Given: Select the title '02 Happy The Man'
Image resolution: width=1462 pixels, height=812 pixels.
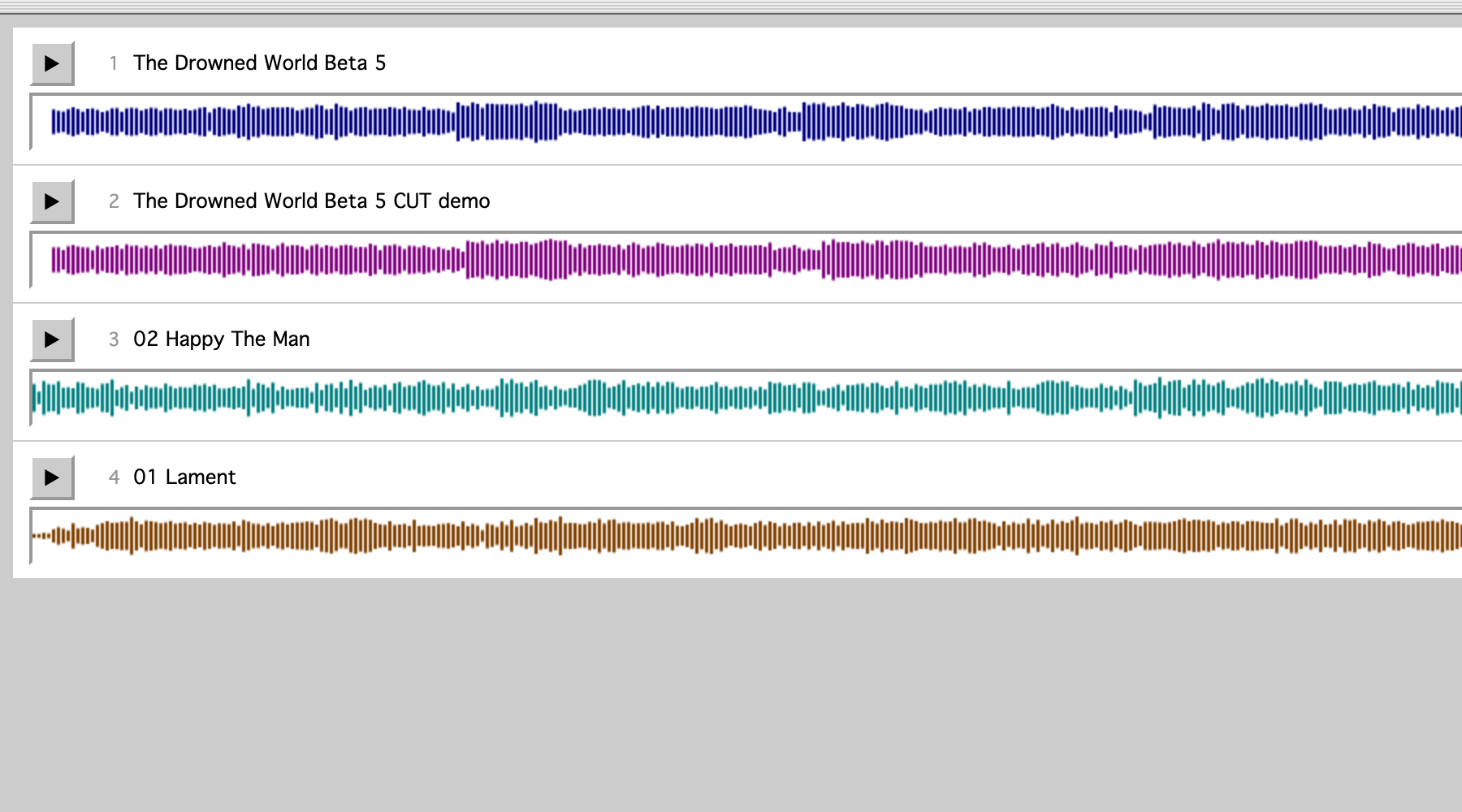Looking at the screenshot, I should pos(222,339).
